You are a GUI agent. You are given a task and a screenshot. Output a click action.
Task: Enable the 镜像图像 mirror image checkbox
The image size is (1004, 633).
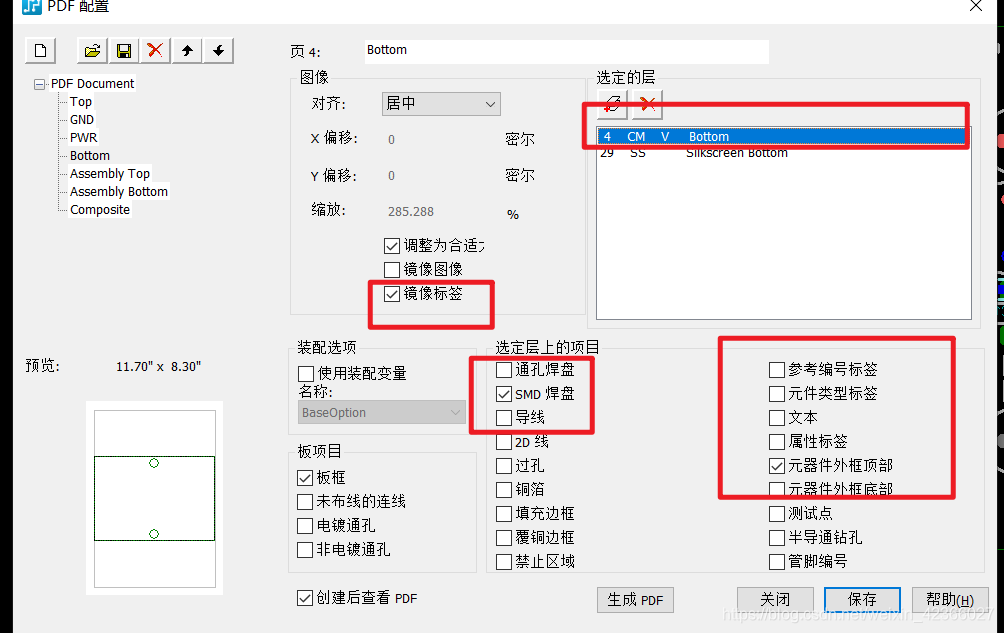pos(392,269)
